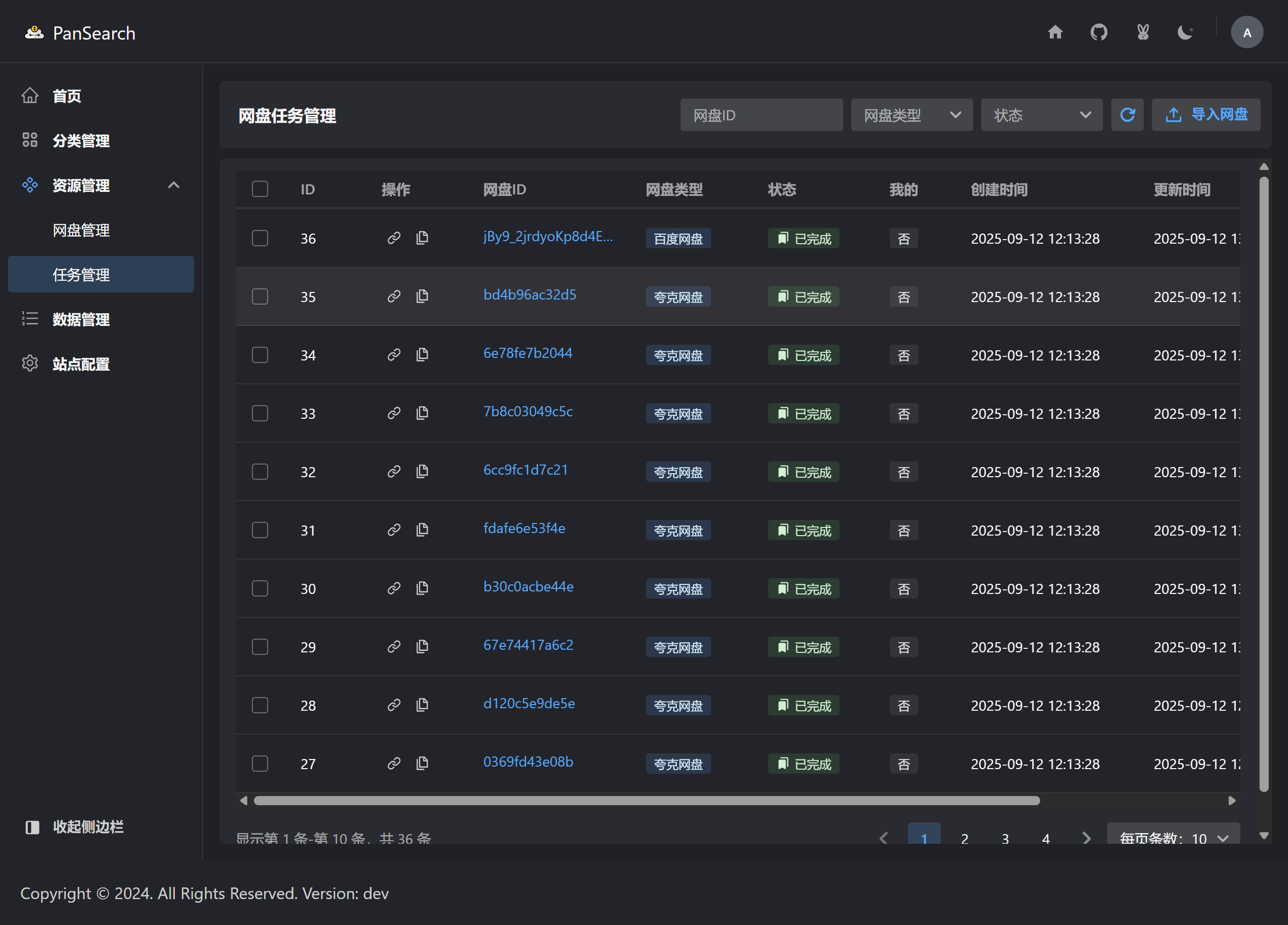Click link icon for row 36
The width and height of the screenshot is (1288, 925).
(394, 238)
